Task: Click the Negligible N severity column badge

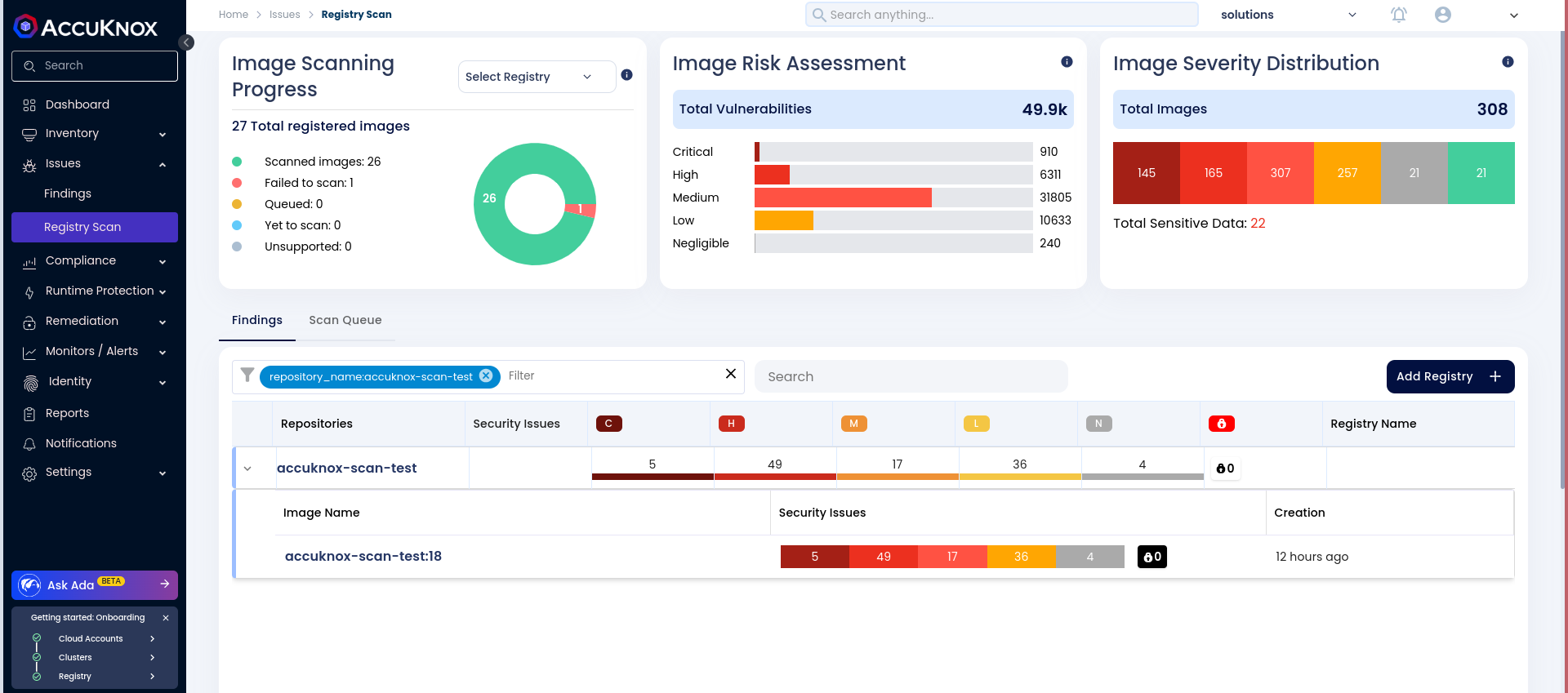Action: (1099, 424)
